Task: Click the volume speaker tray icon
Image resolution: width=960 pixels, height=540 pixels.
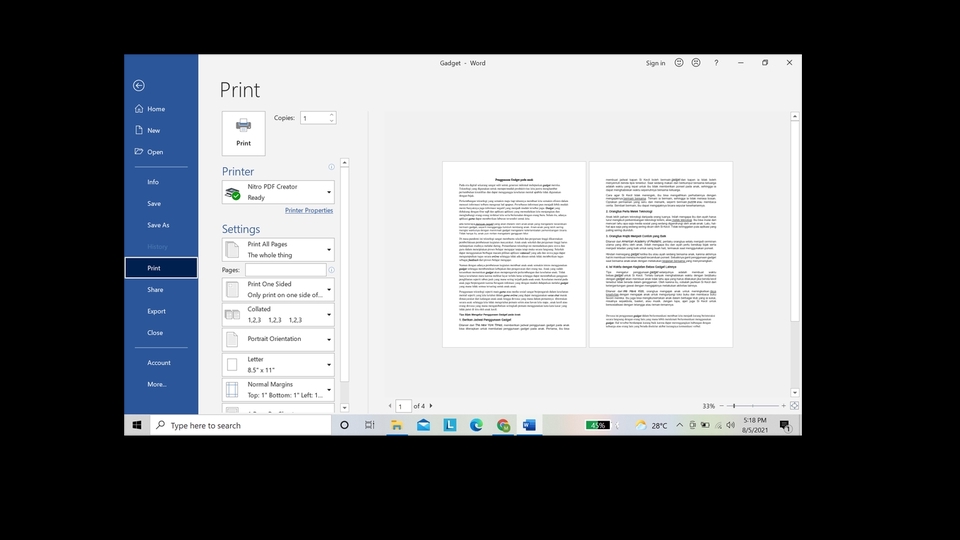Action: tap(730, 425)
